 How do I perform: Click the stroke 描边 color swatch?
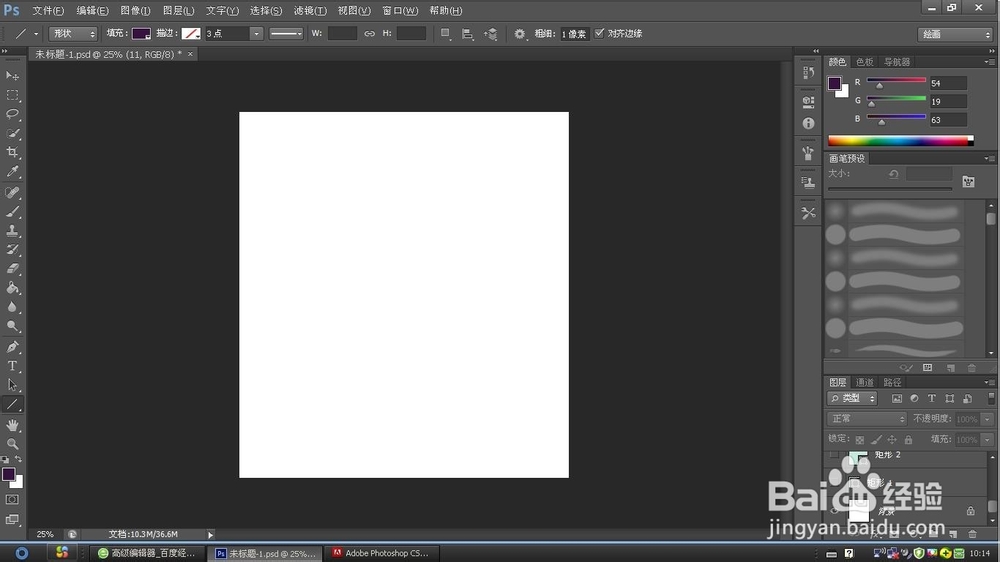(191, 34)
